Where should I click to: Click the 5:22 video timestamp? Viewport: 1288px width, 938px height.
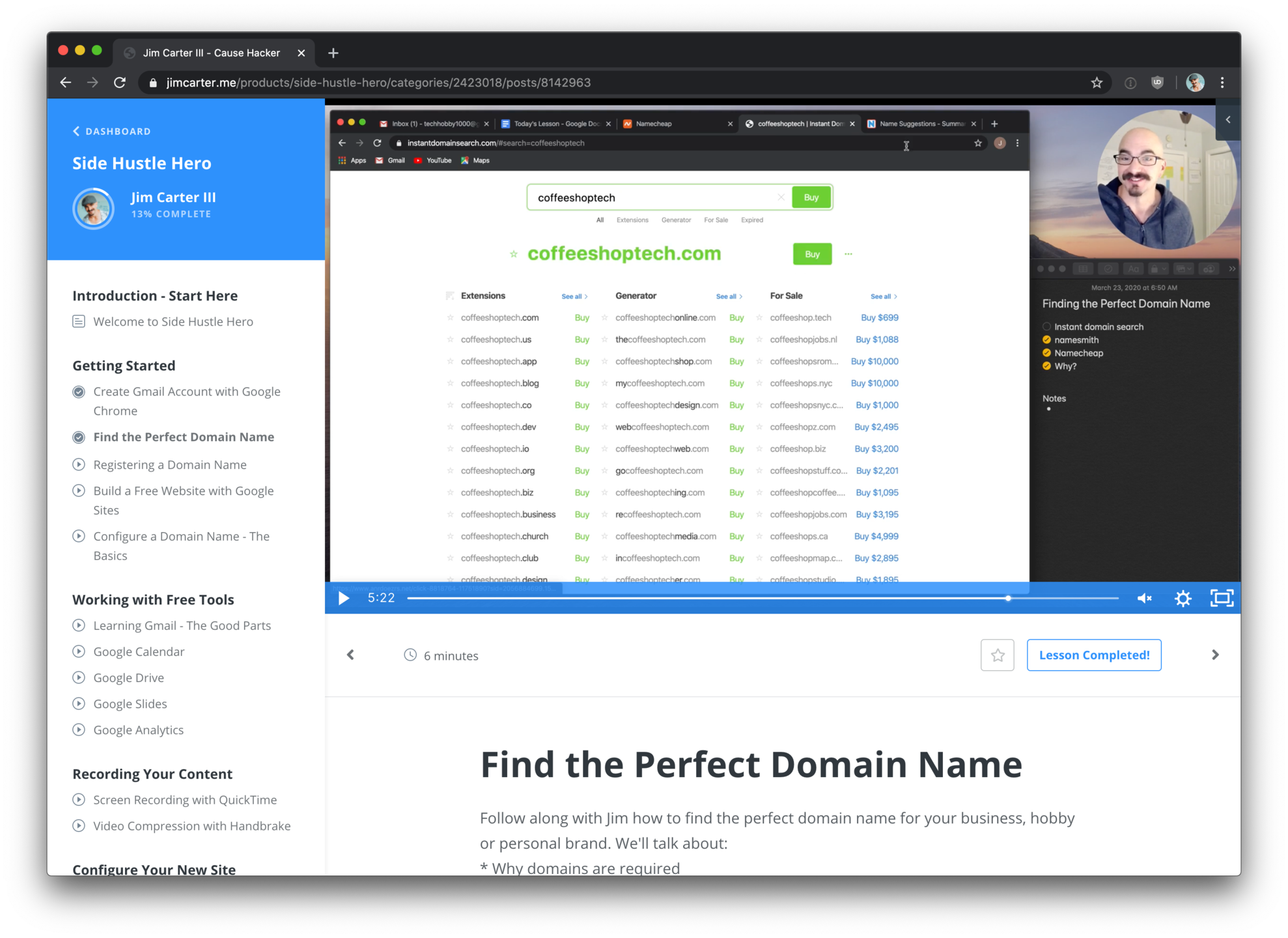tap(381, 598)
